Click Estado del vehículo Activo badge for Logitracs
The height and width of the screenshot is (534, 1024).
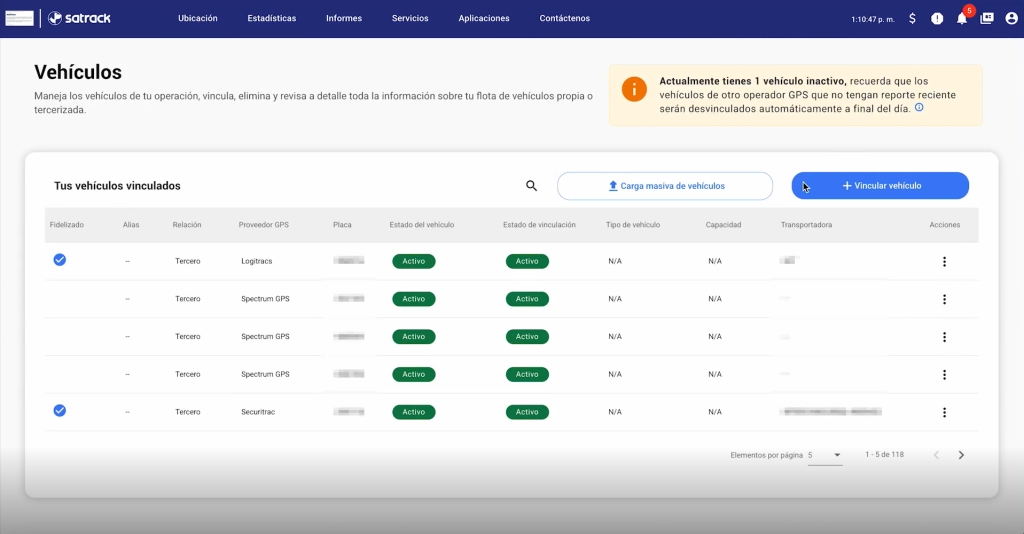point(413,261)
